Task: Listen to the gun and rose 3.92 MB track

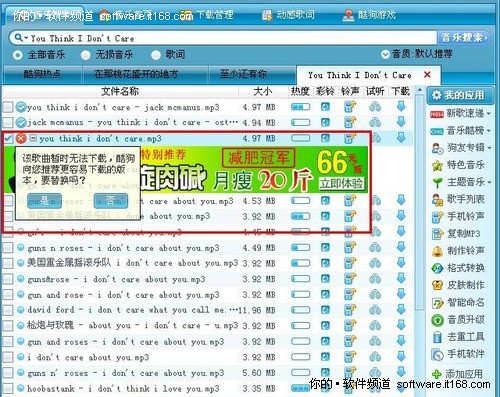Action: [375, 294]
